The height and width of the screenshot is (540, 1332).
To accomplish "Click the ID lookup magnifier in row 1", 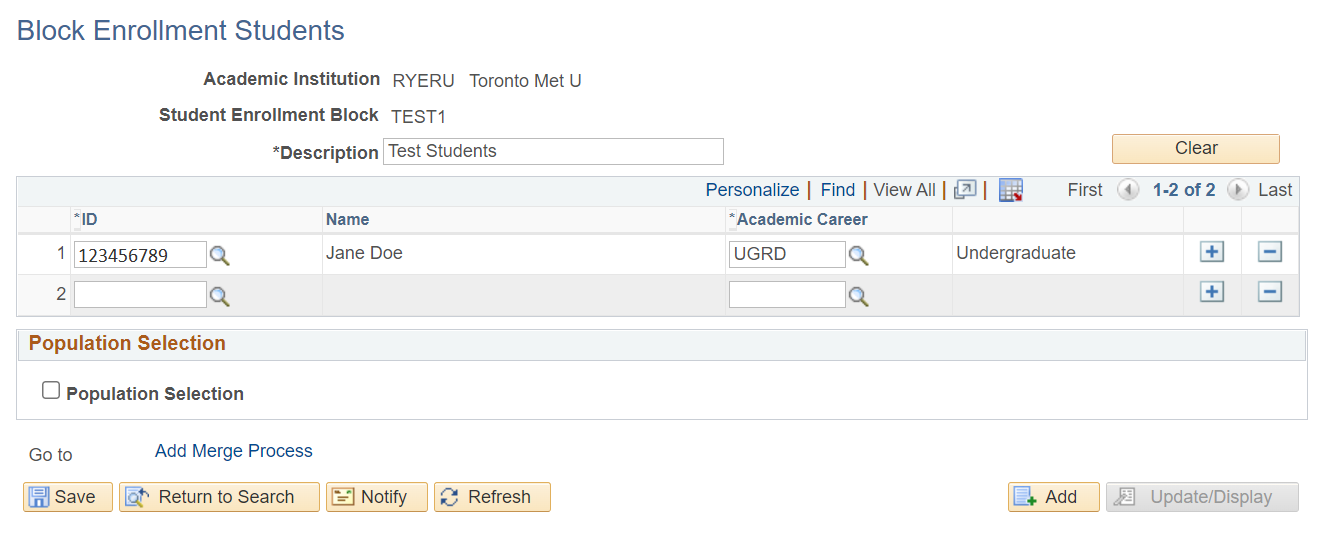I will click(x=220, y=256).
